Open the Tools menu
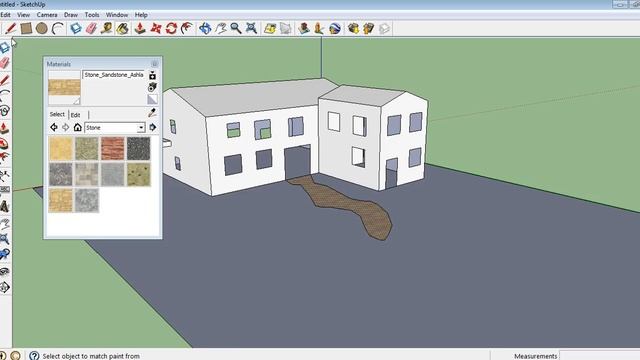This screenshot has height=360, width=640. (x=92, y=15)
